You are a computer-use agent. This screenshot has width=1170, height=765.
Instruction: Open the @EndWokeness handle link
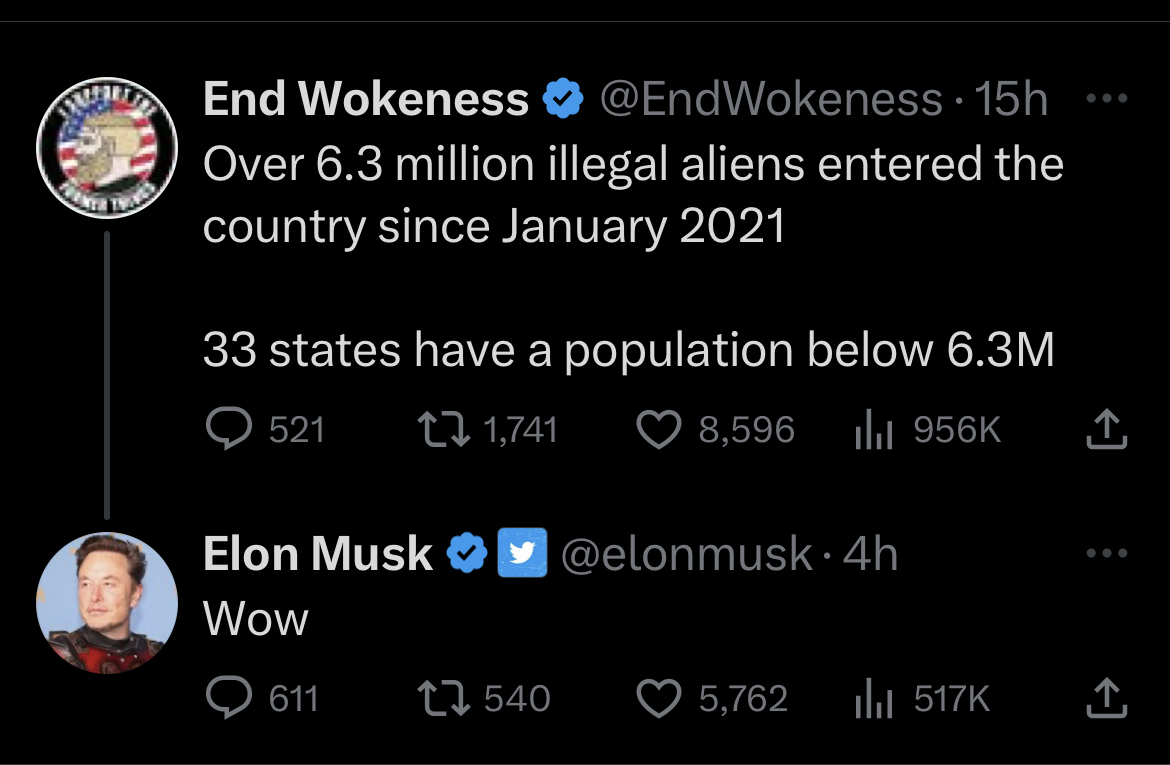coord(770,99)
